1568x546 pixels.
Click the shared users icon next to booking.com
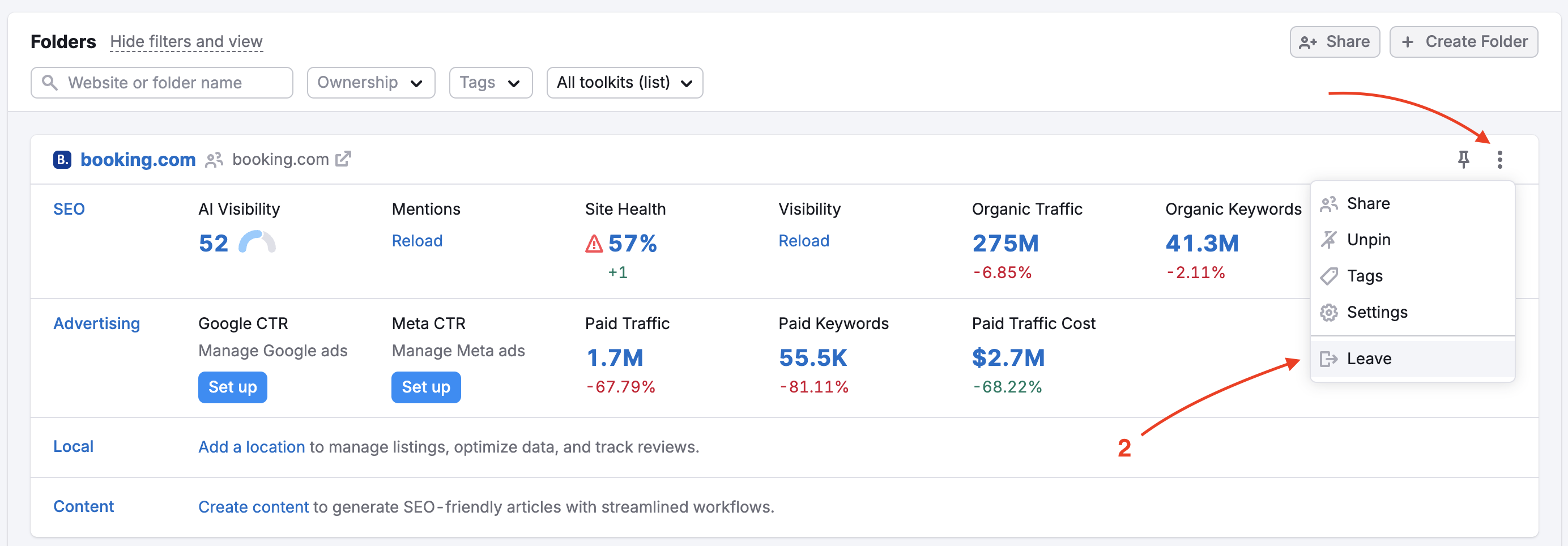click(x=214, y=160)
